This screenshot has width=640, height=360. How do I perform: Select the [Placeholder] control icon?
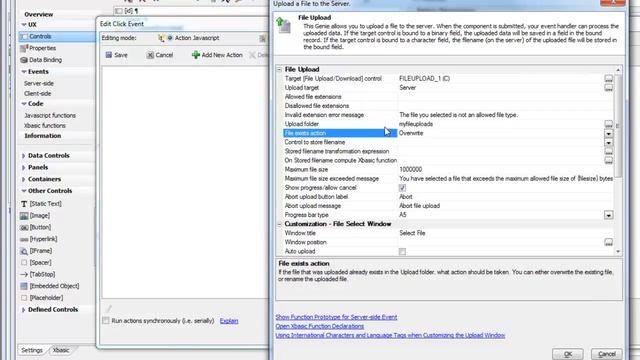pyautogui.click(x=24, y=298)
